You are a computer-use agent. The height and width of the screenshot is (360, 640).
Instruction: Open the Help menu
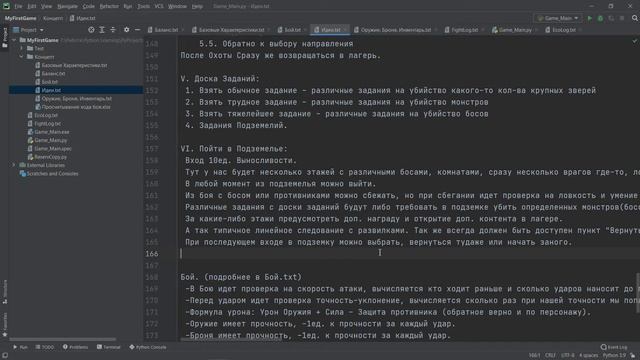[x=197, y=6]
